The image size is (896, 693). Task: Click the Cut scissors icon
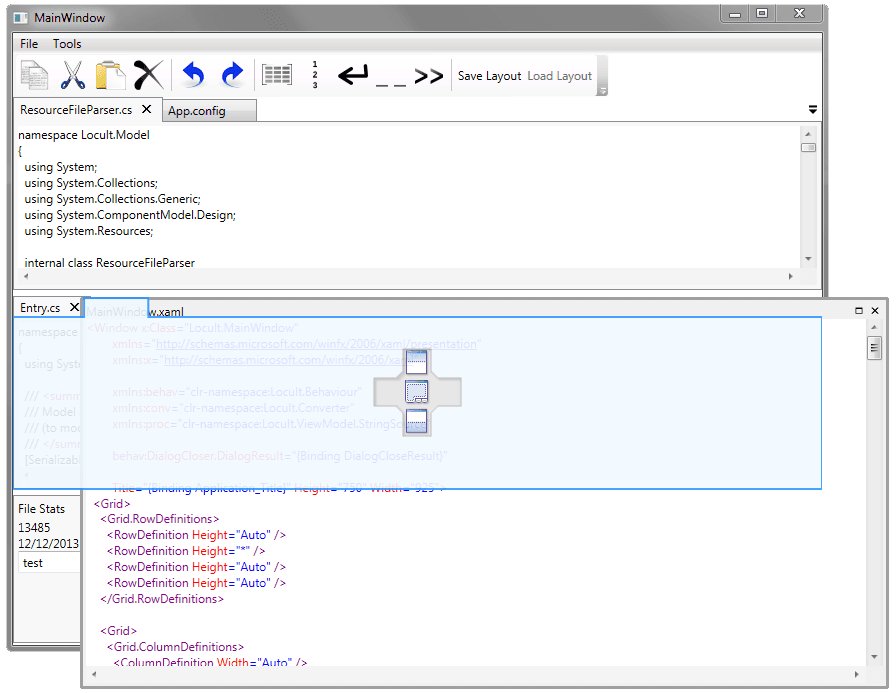(x=72, y=76)
